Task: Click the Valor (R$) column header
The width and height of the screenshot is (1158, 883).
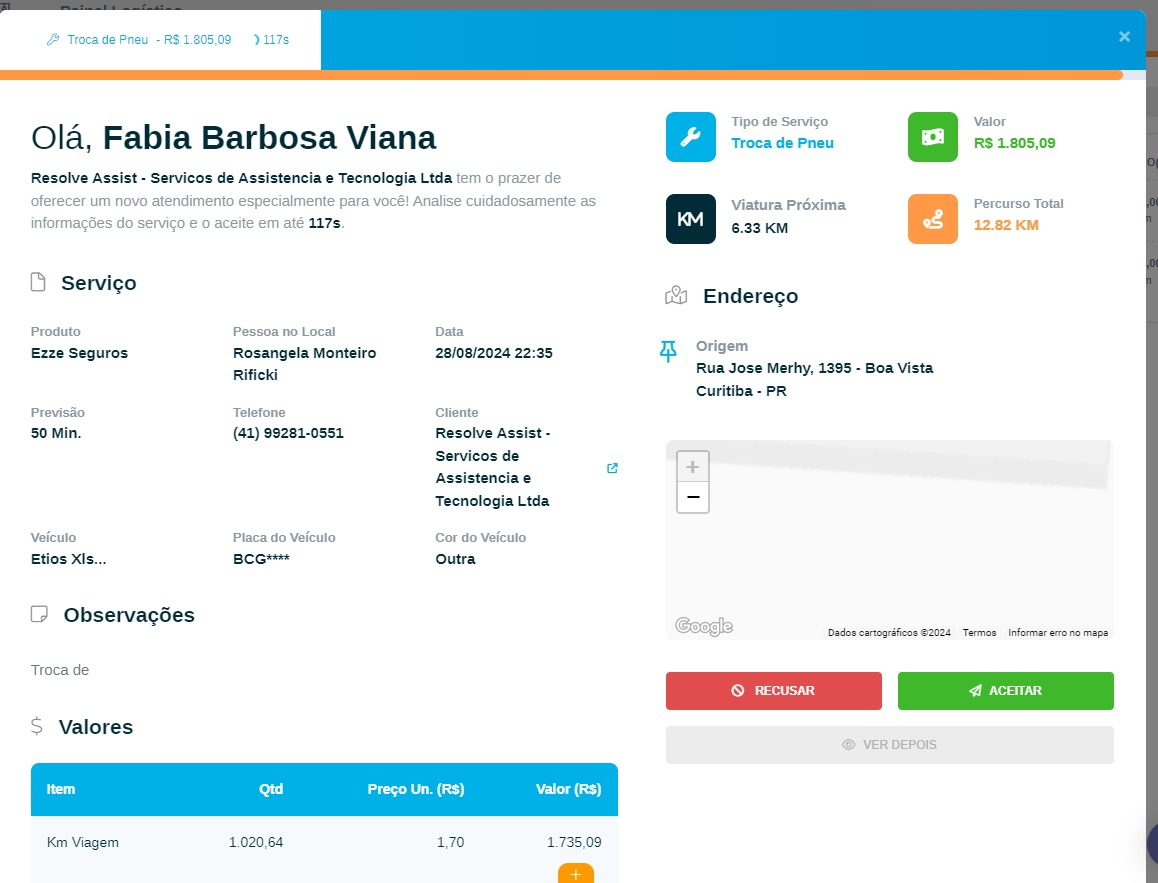Action: (x=569, y=789)
